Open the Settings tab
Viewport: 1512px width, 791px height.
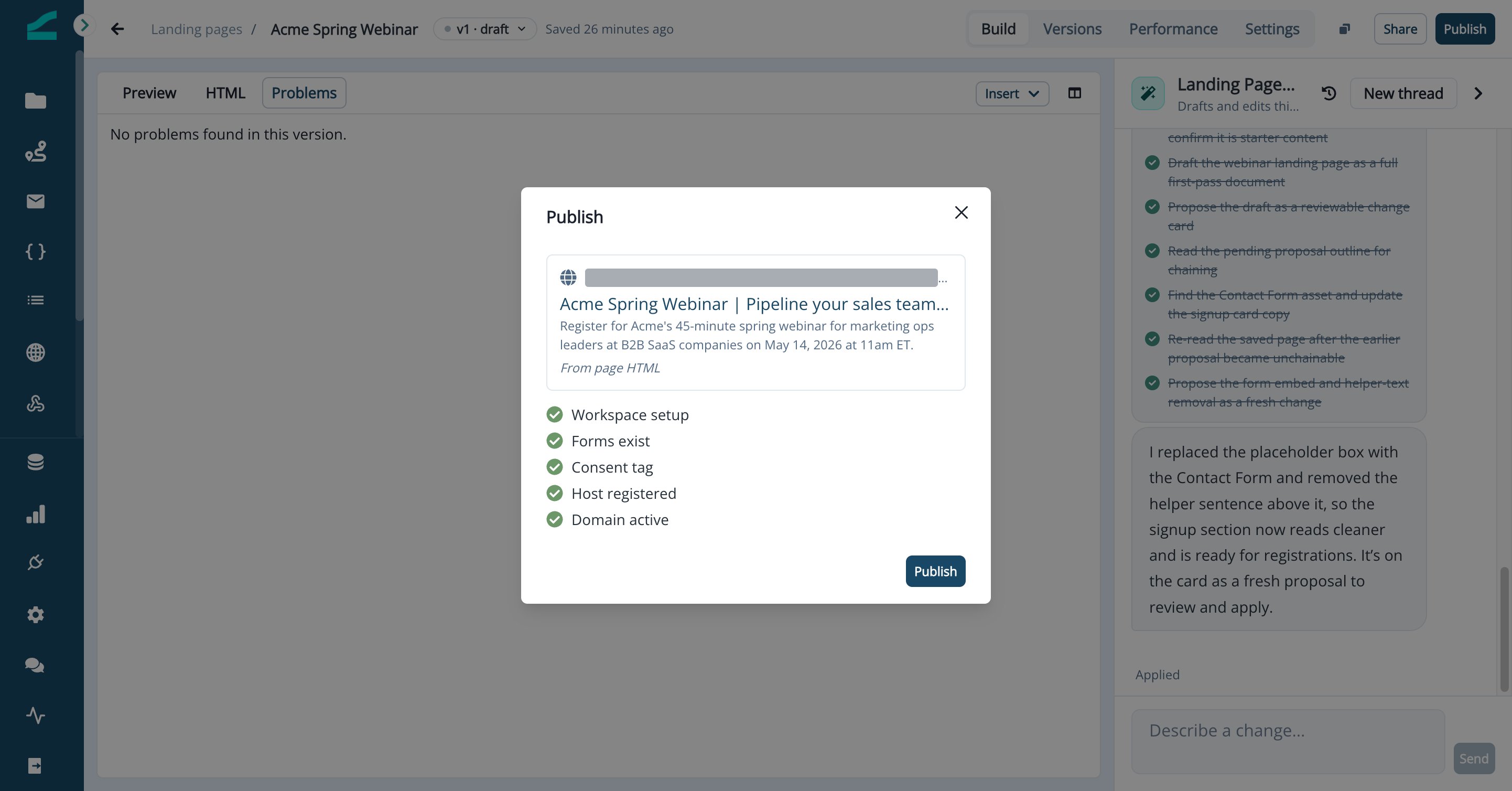tap(1272, 29)
